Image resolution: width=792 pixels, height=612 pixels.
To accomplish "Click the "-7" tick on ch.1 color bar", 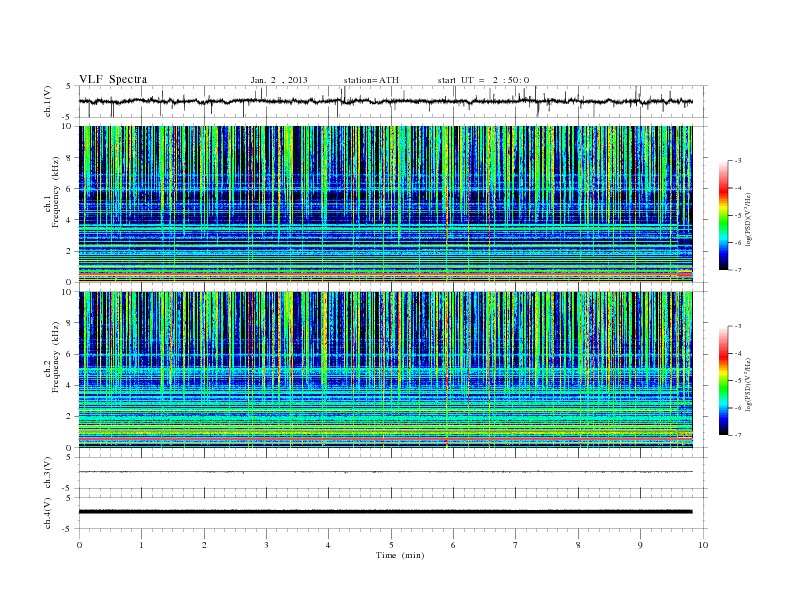I will [738, 270].
